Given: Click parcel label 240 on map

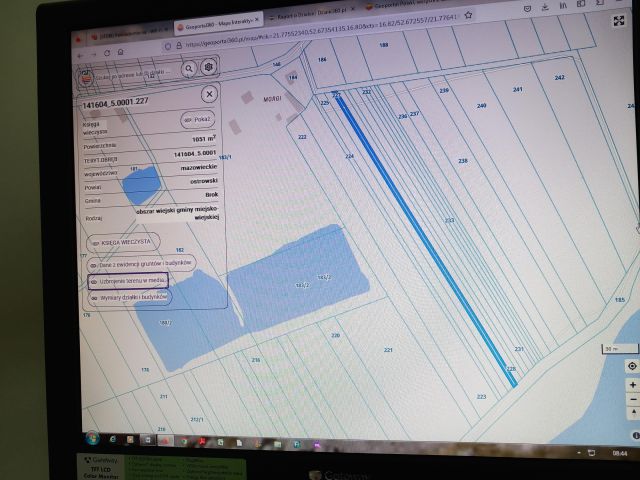Looking at the screenshot, I should (x=482, y=106).
